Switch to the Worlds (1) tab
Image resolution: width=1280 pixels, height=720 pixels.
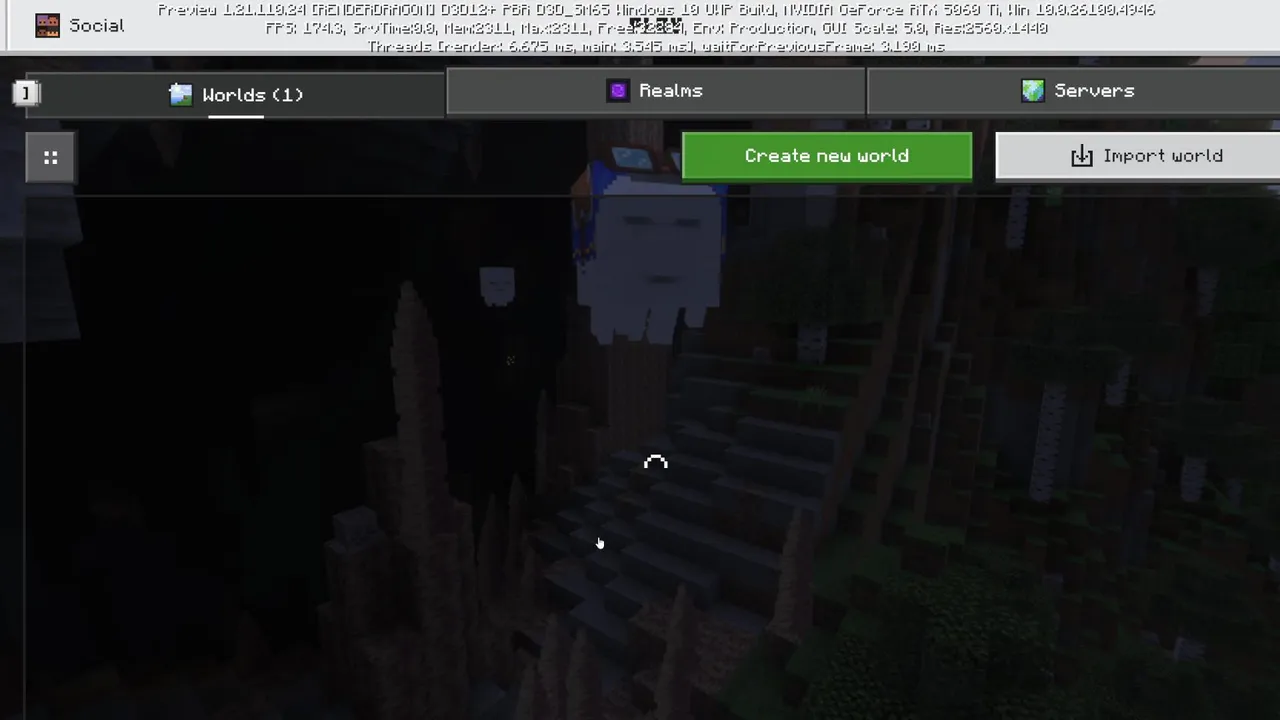point(236,95)
